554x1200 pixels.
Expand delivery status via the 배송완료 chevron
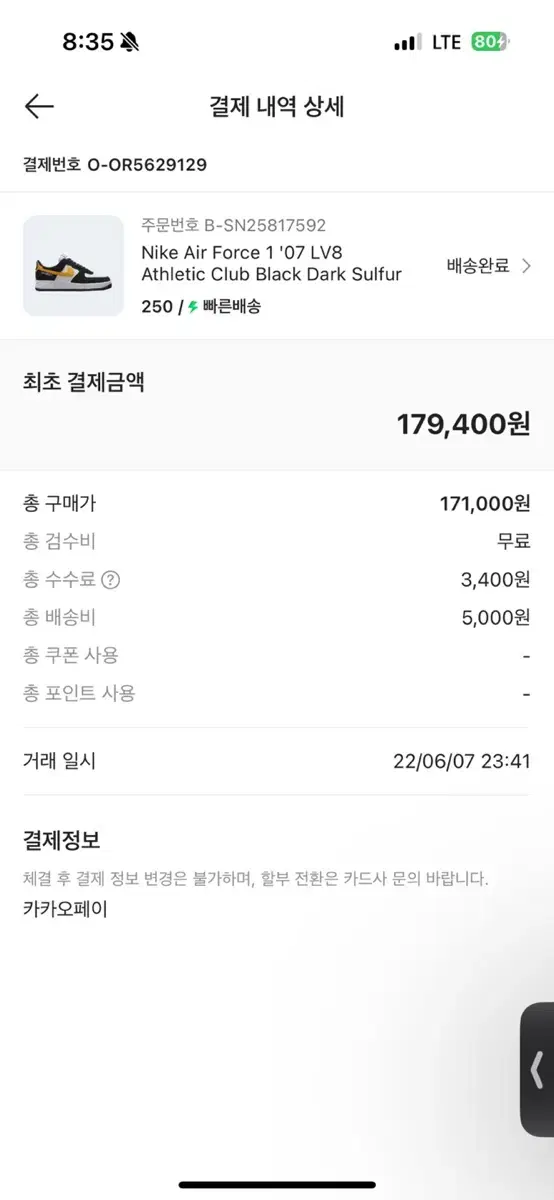pos(526,266)
